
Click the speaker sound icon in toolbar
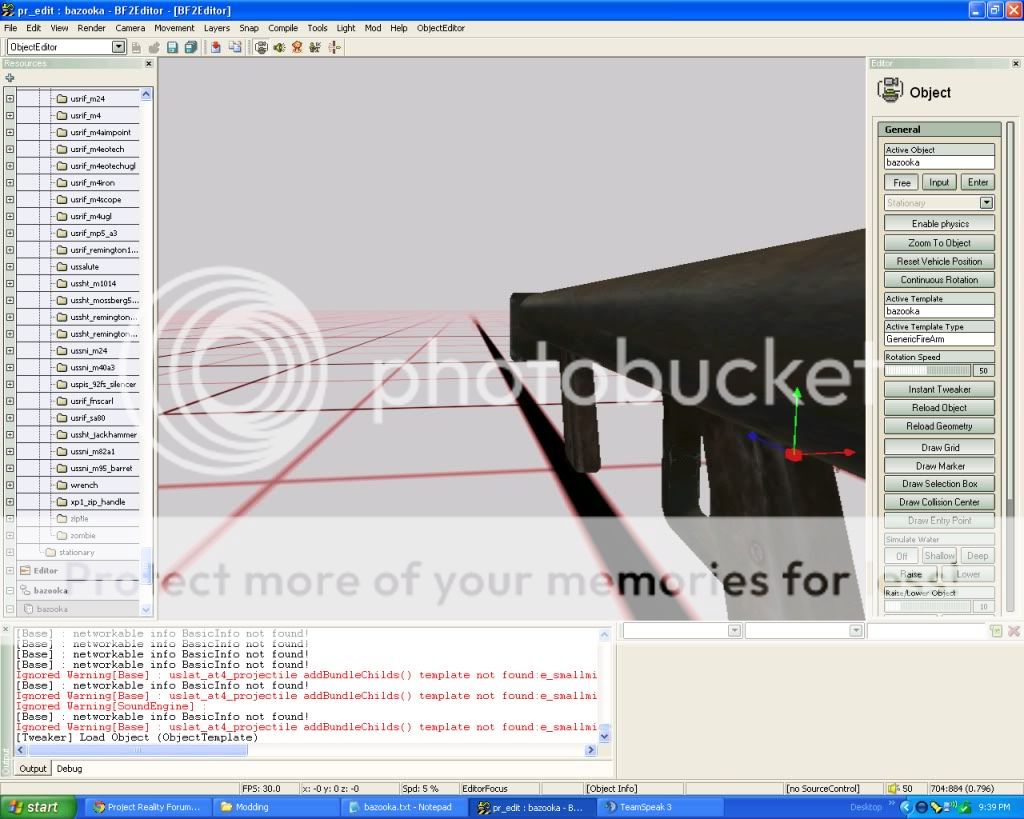coord(279,47)
